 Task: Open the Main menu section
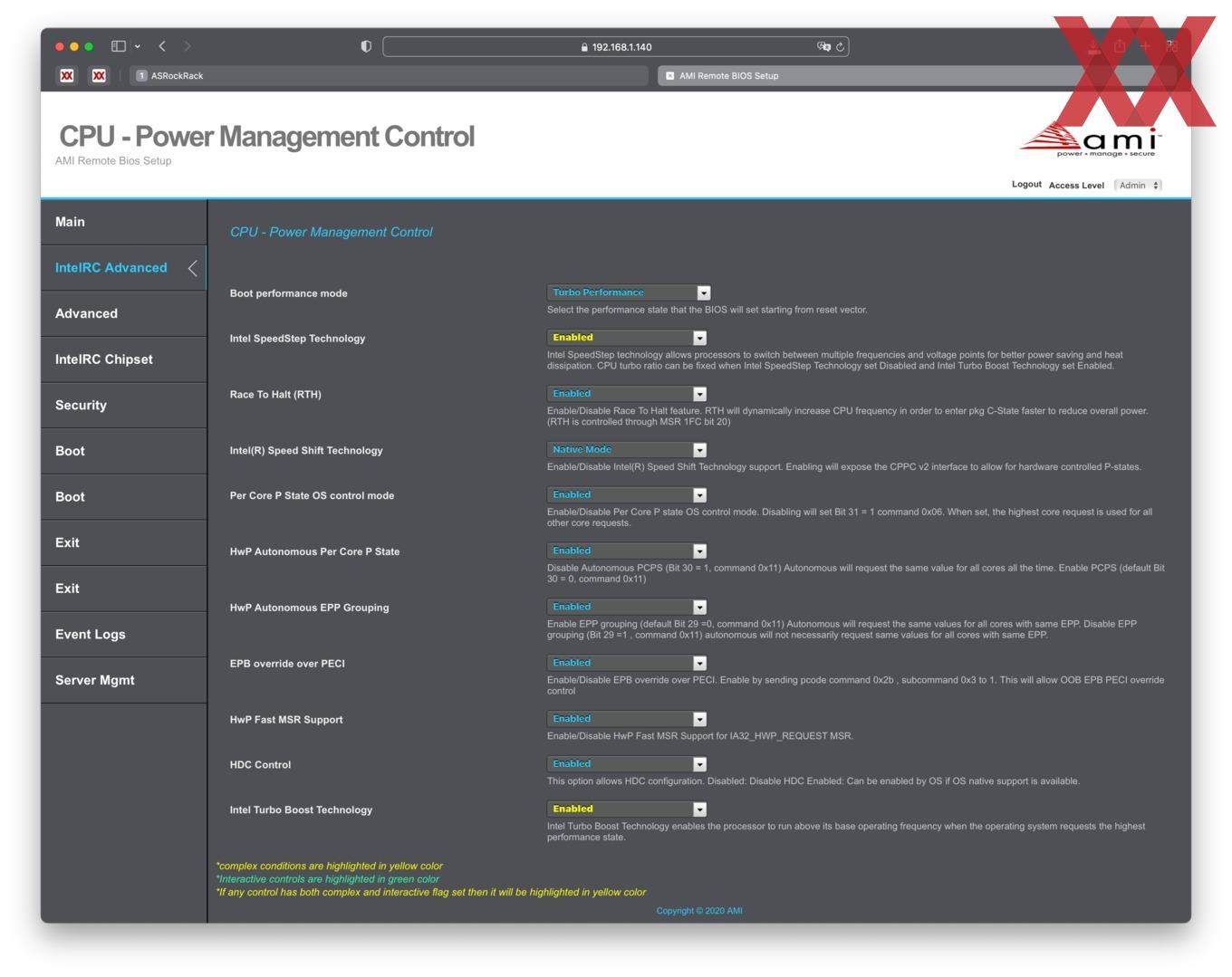[124, 222]
